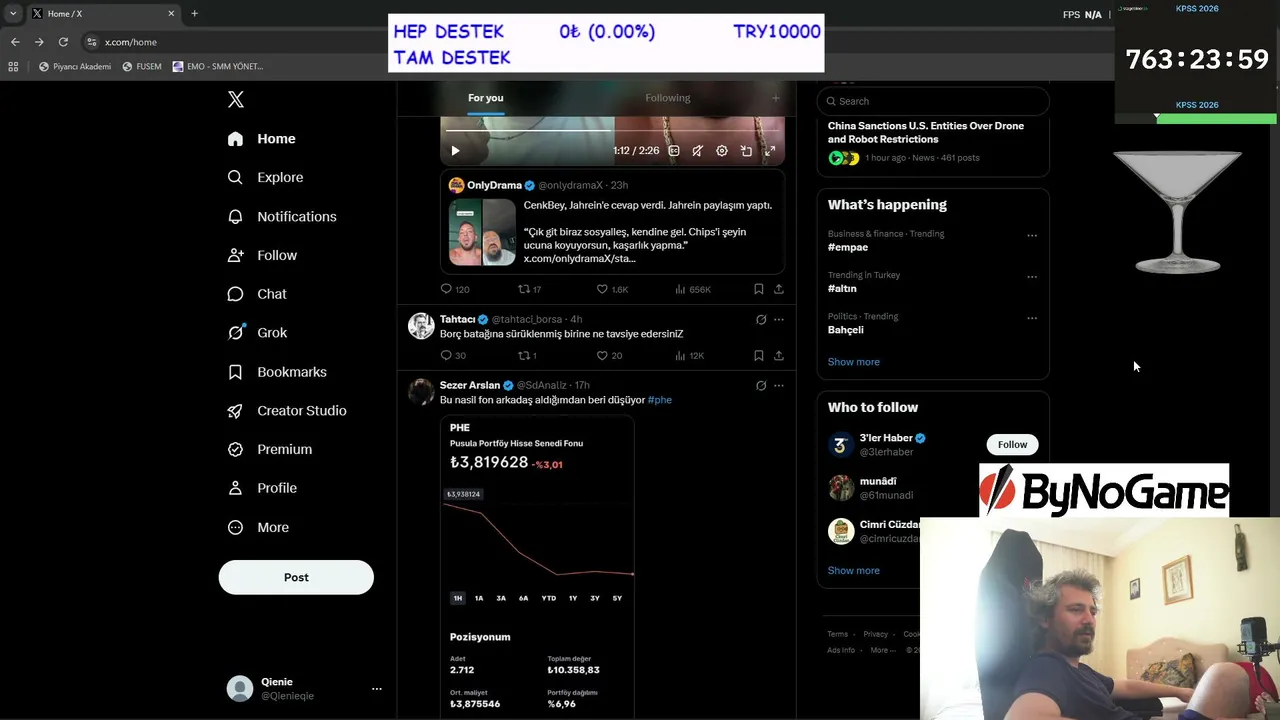Go back in the browser

(15, 42)
